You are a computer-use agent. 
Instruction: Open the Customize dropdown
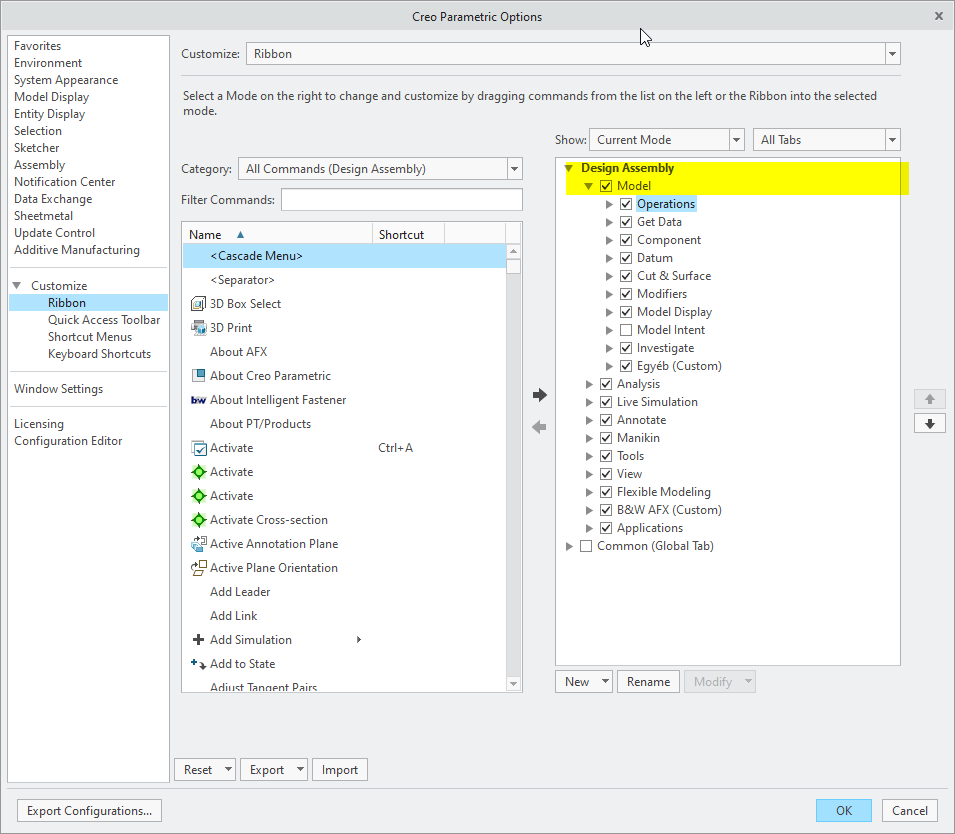tap(892, 54)
